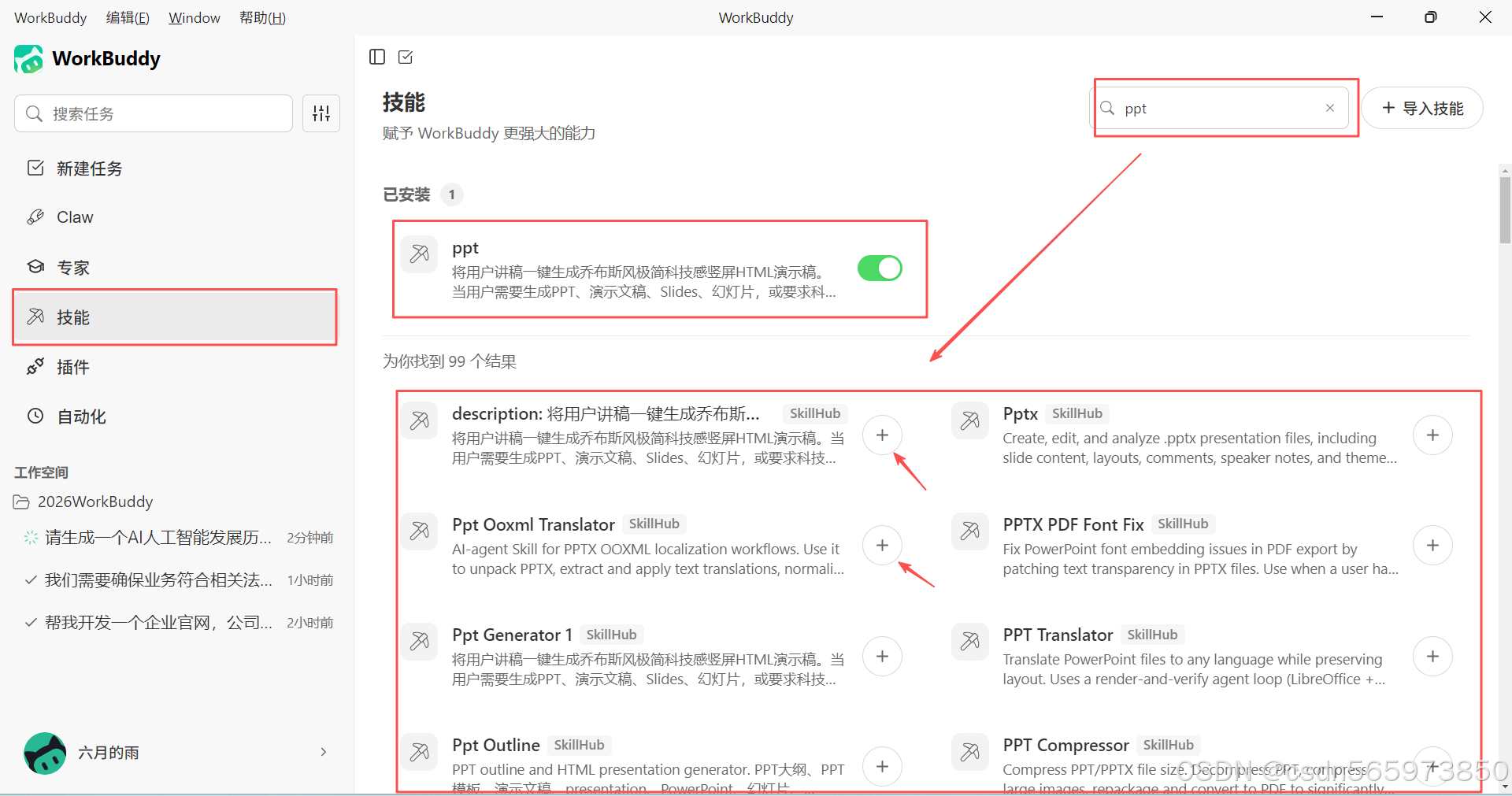The image size is (1512, 796).
Task: Click the PPT Compressor skill icon
Action: [x=970, y=752]
